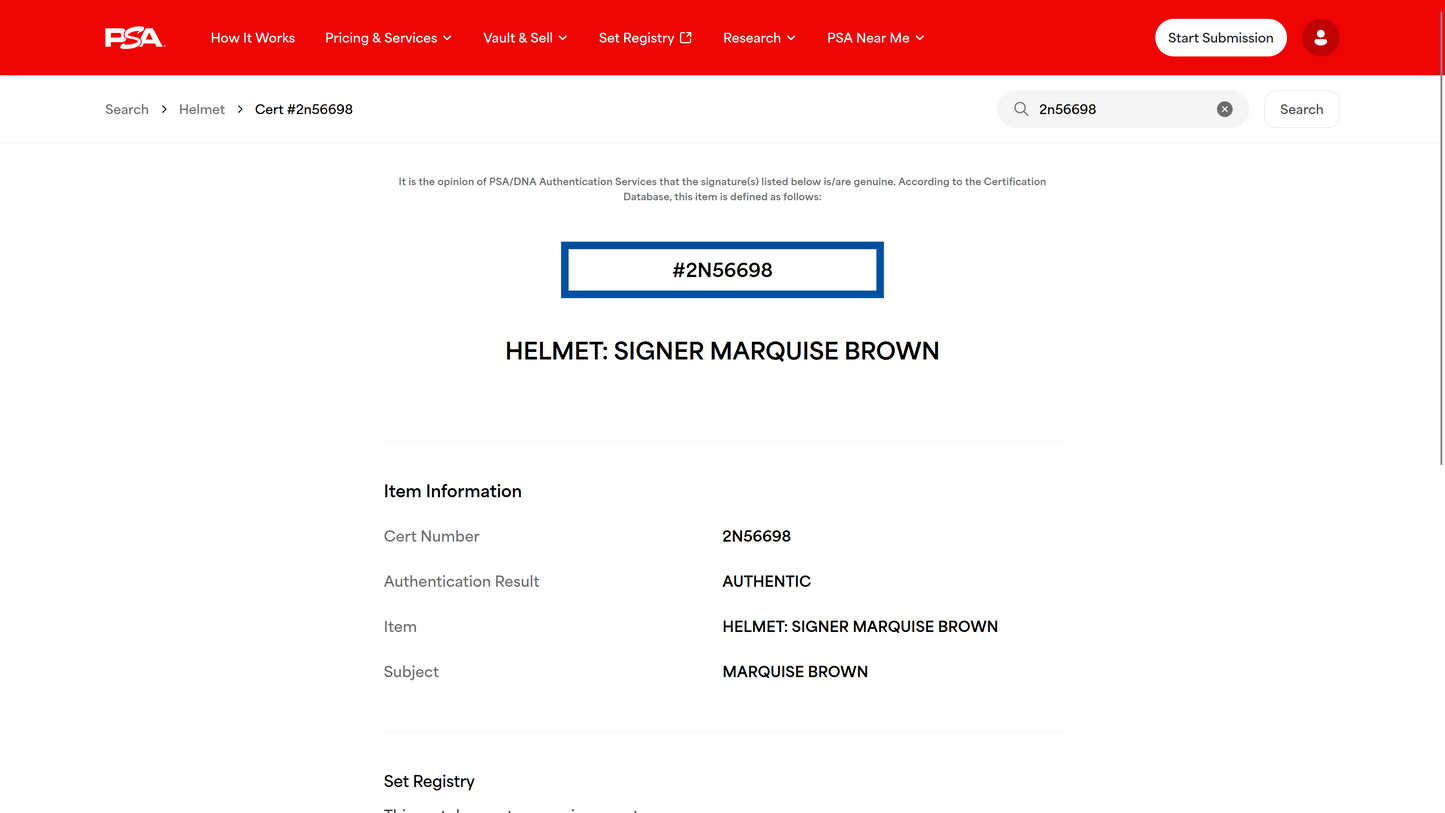Screen dimensions: 1445x813
Task: Expand Vault & Sell menu
Action: point(525,38)
